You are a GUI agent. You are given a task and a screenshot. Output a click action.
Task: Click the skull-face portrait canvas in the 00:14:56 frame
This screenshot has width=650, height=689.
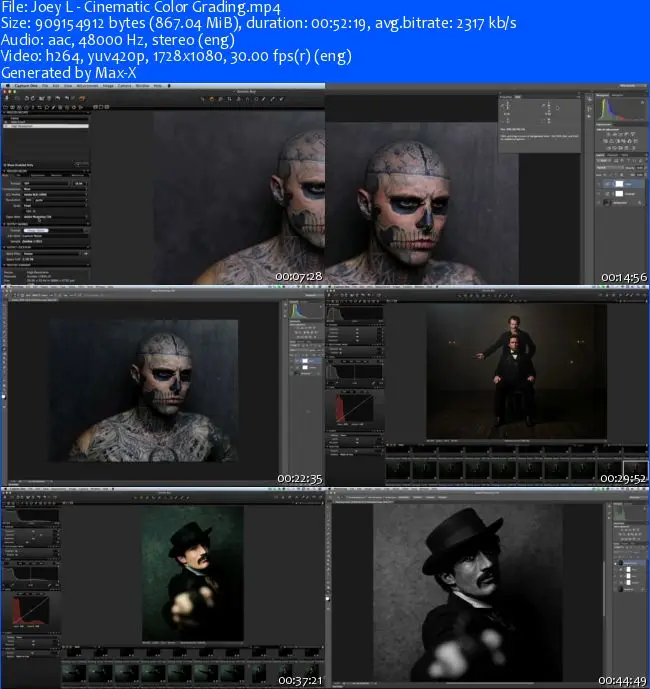[422, 202]
